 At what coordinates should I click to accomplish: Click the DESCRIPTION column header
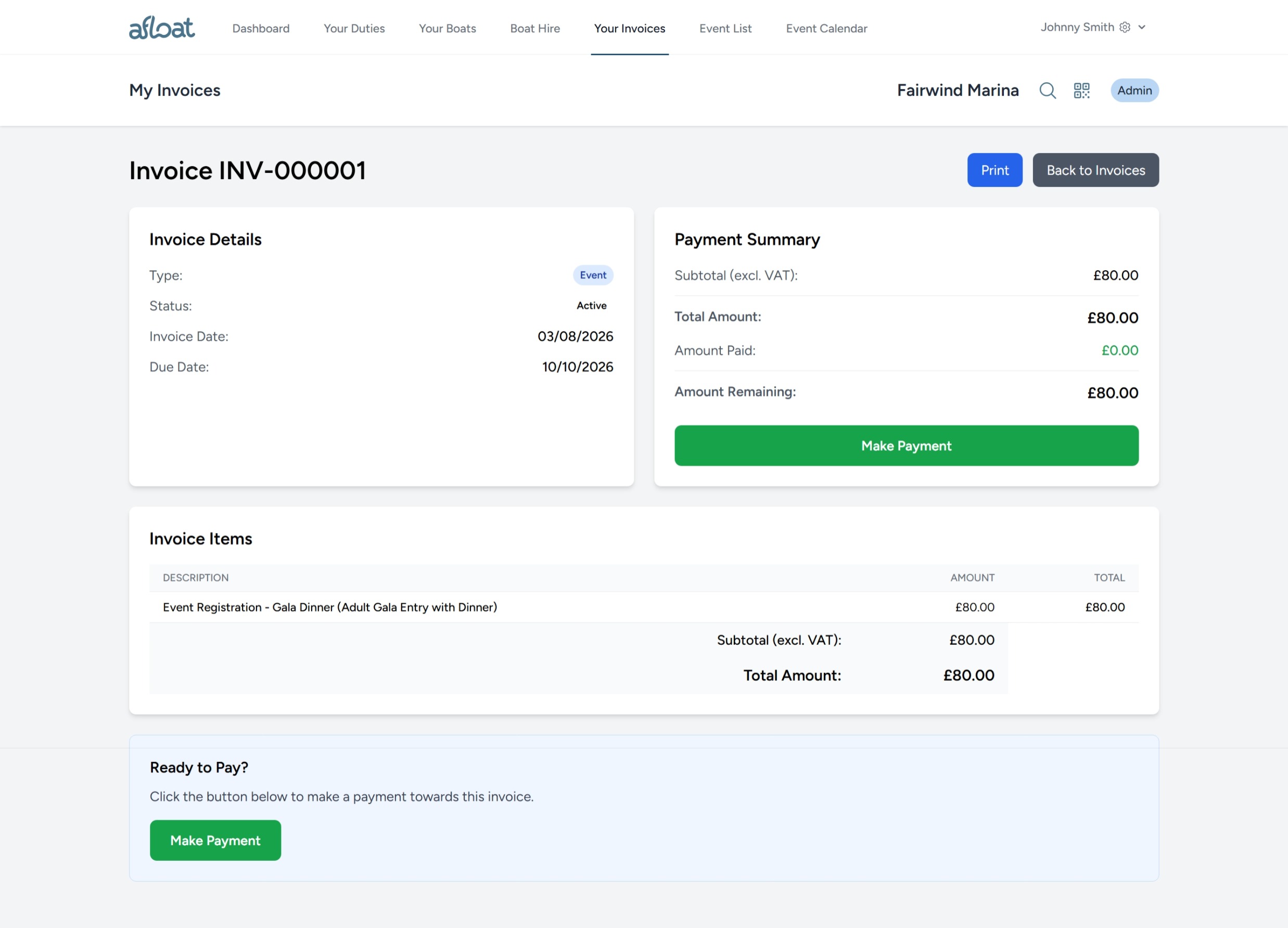(x=195, y=578)
